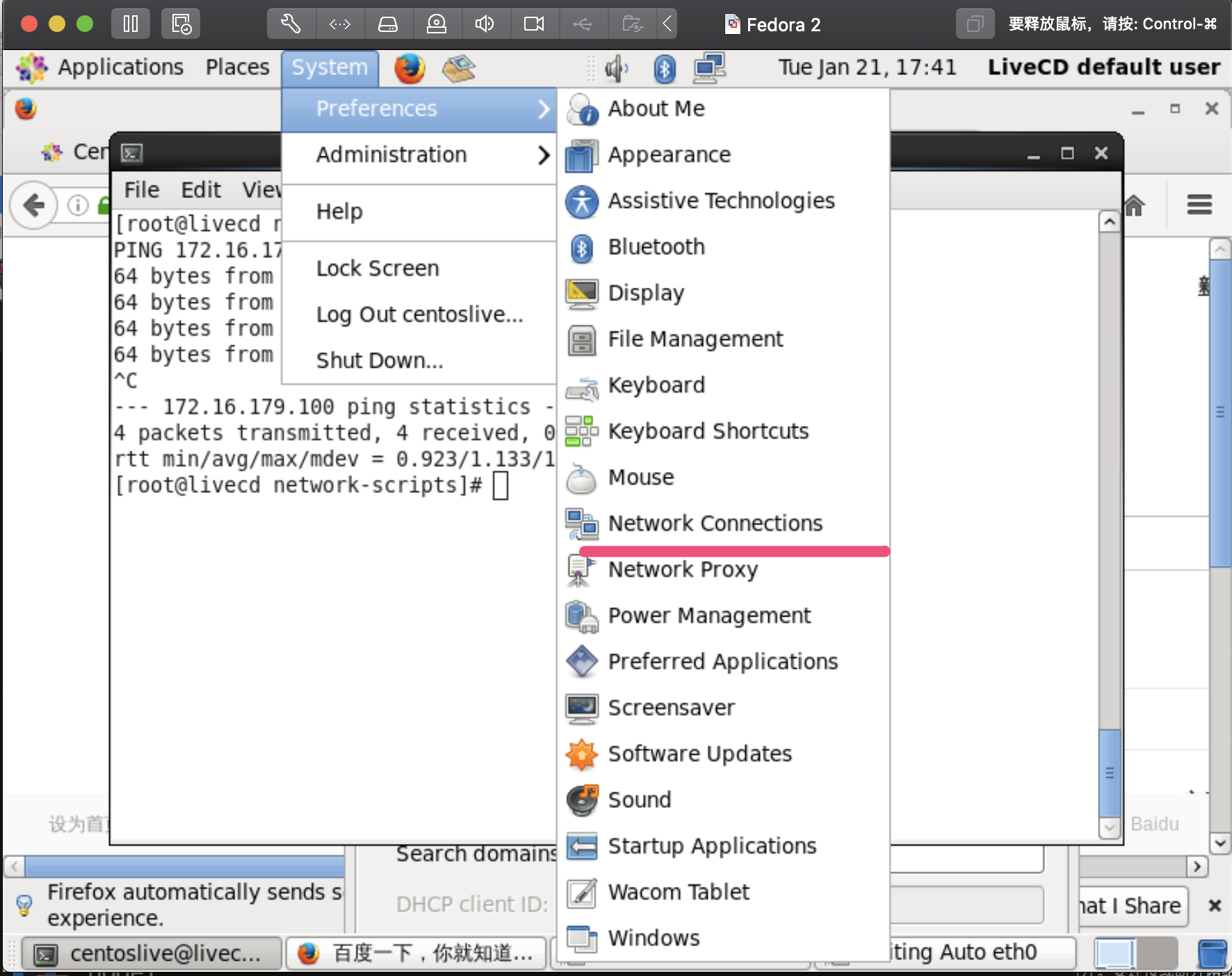Open Network Connections entry

coord(723,523)
